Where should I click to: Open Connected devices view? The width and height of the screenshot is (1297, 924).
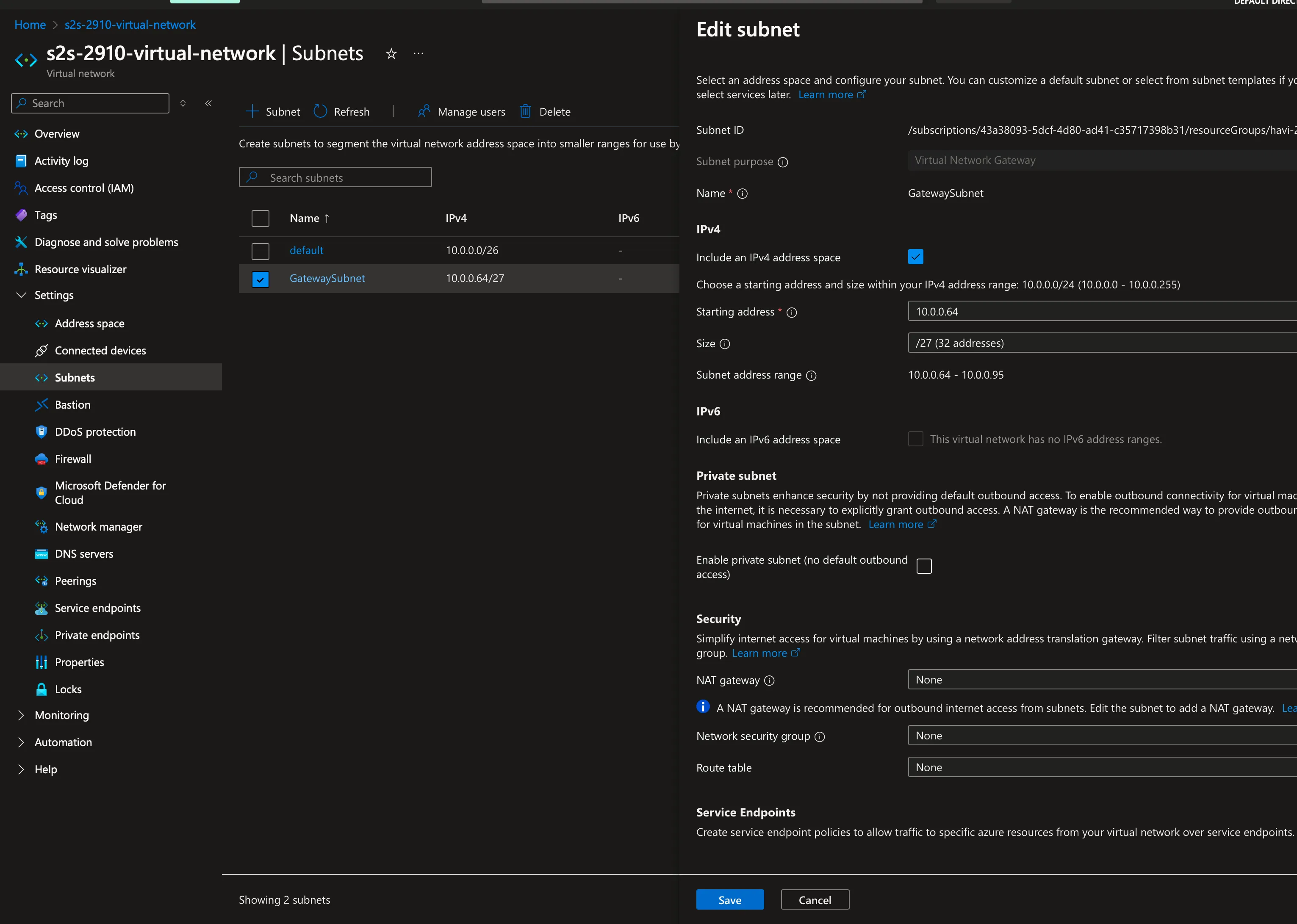[x=100, y=350]
